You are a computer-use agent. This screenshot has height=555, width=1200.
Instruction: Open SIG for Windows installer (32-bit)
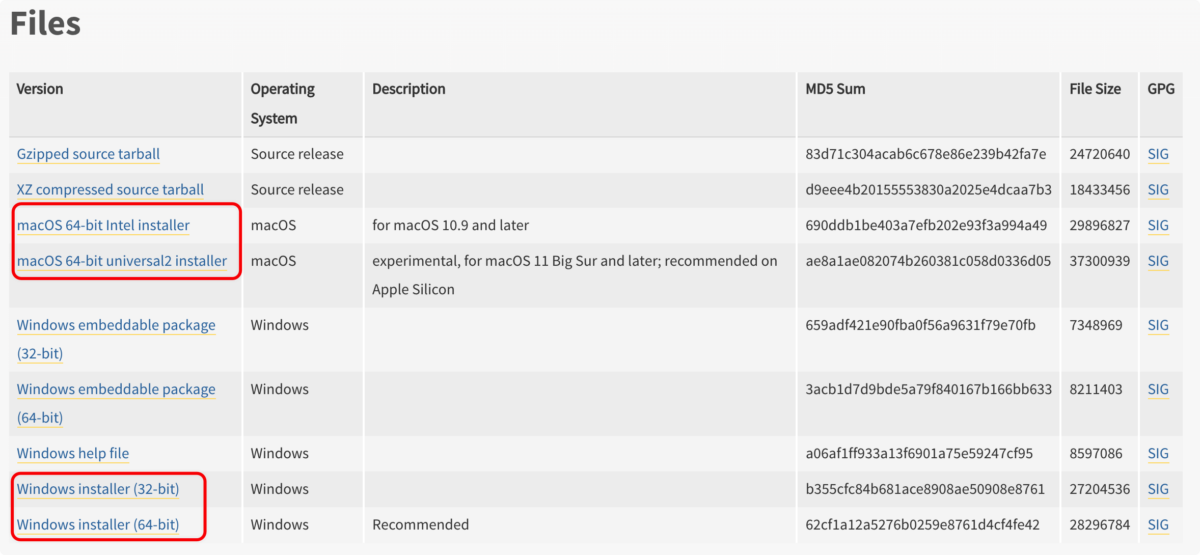click(1158, 489)
